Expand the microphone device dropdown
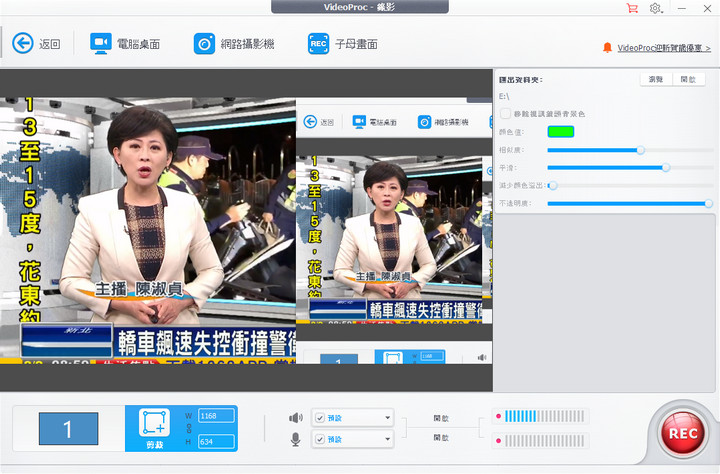Viewport: 720px width, 474px height. 386,438
